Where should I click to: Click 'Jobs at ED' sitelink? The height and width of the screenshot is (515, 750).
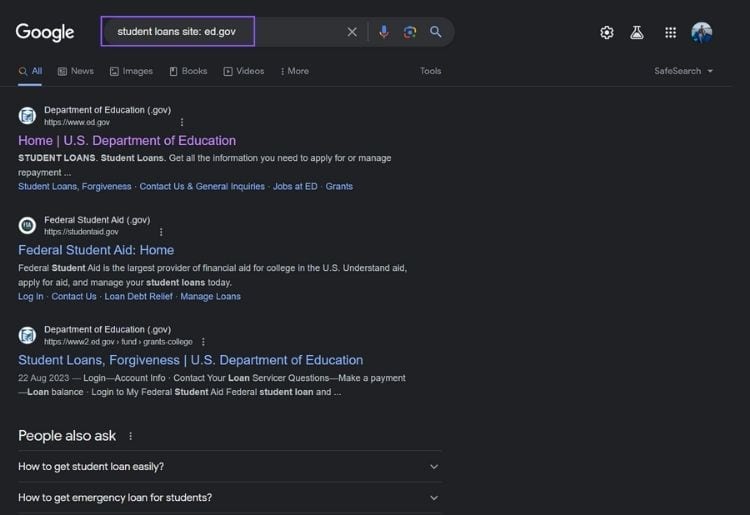[x=295, y=186]
